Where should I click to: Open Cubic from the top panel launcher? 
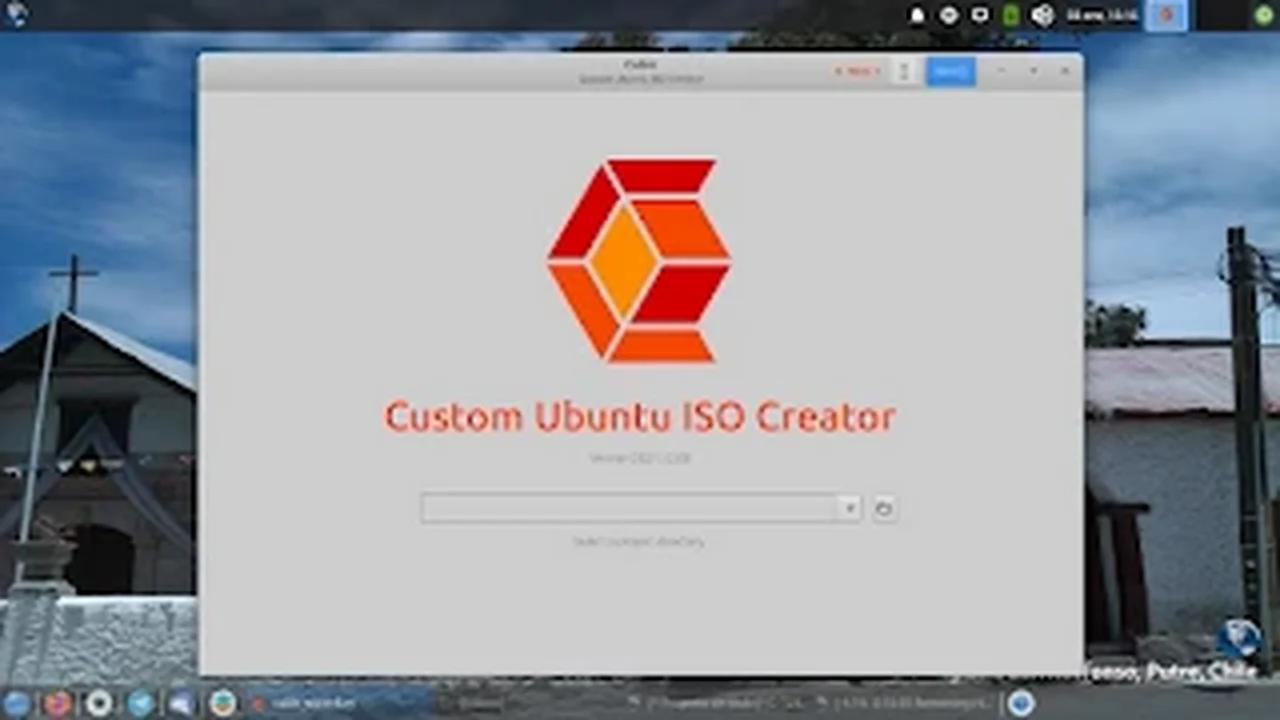click(1164, 16)
